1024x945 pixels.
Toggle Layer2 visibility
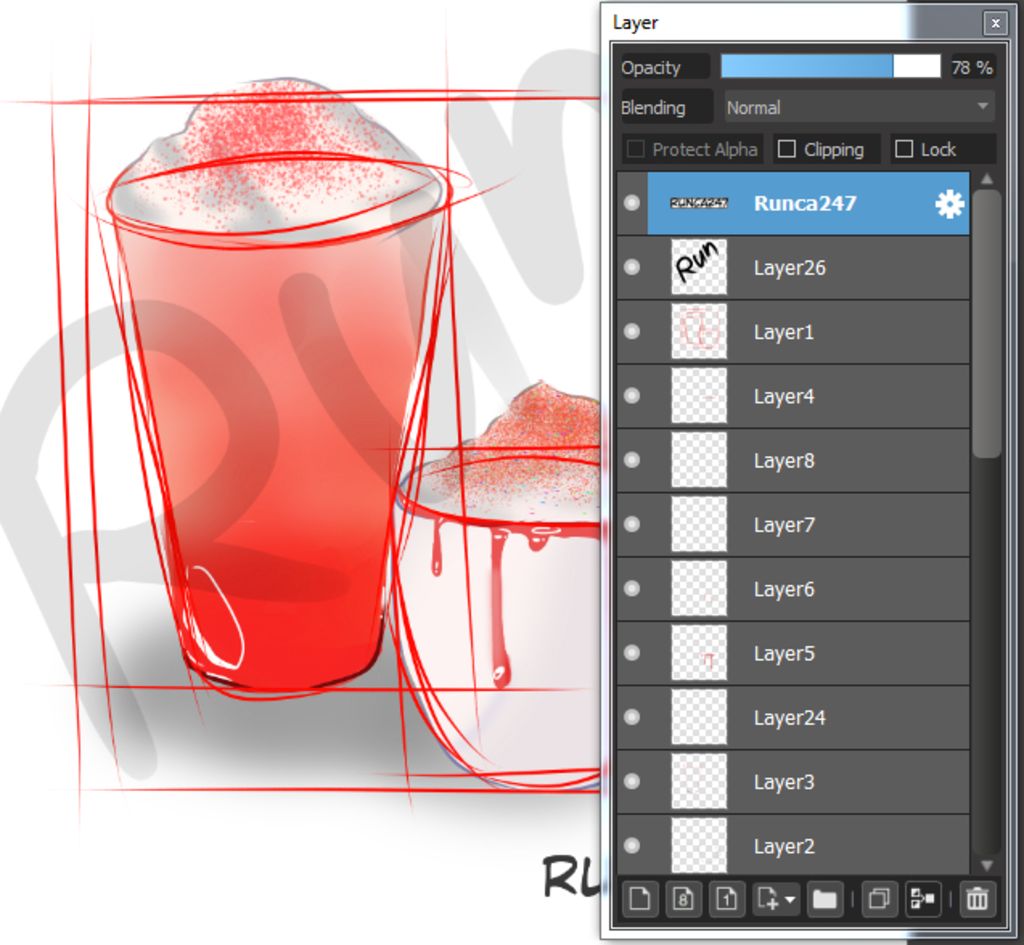pyautogui.click(x=632, y=846)
